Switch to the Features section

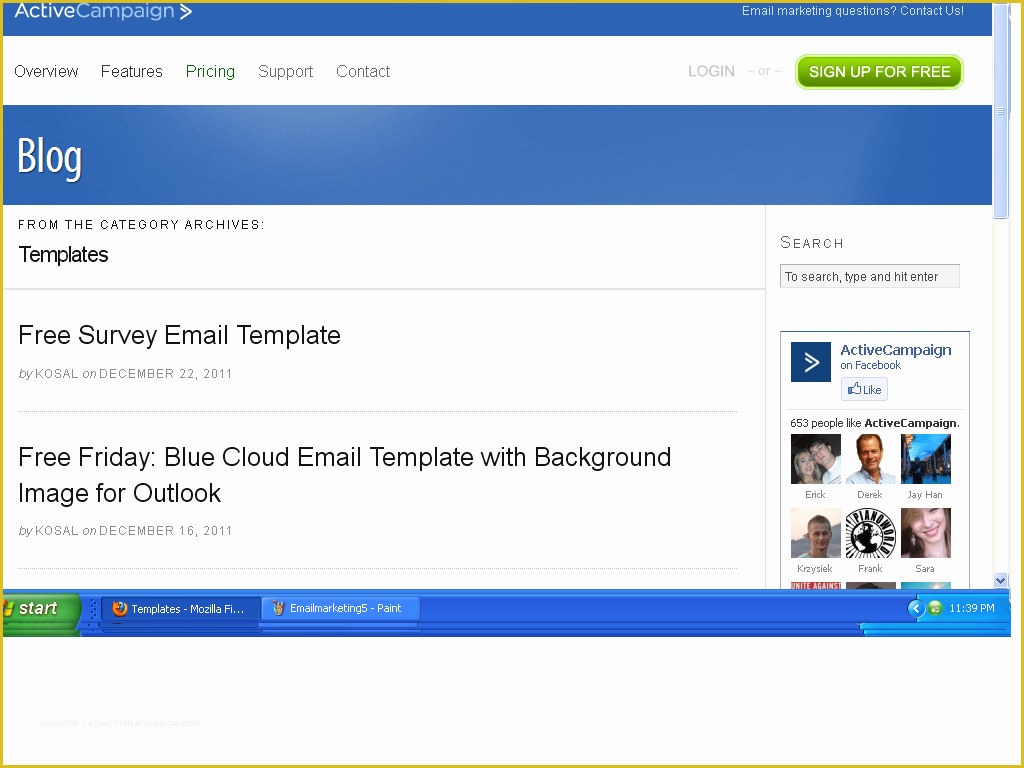(x=131, y=71)
